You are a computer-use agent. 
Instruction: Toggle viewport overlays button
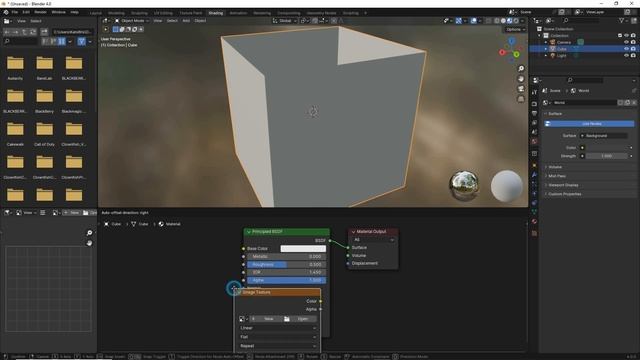(473, 21)
